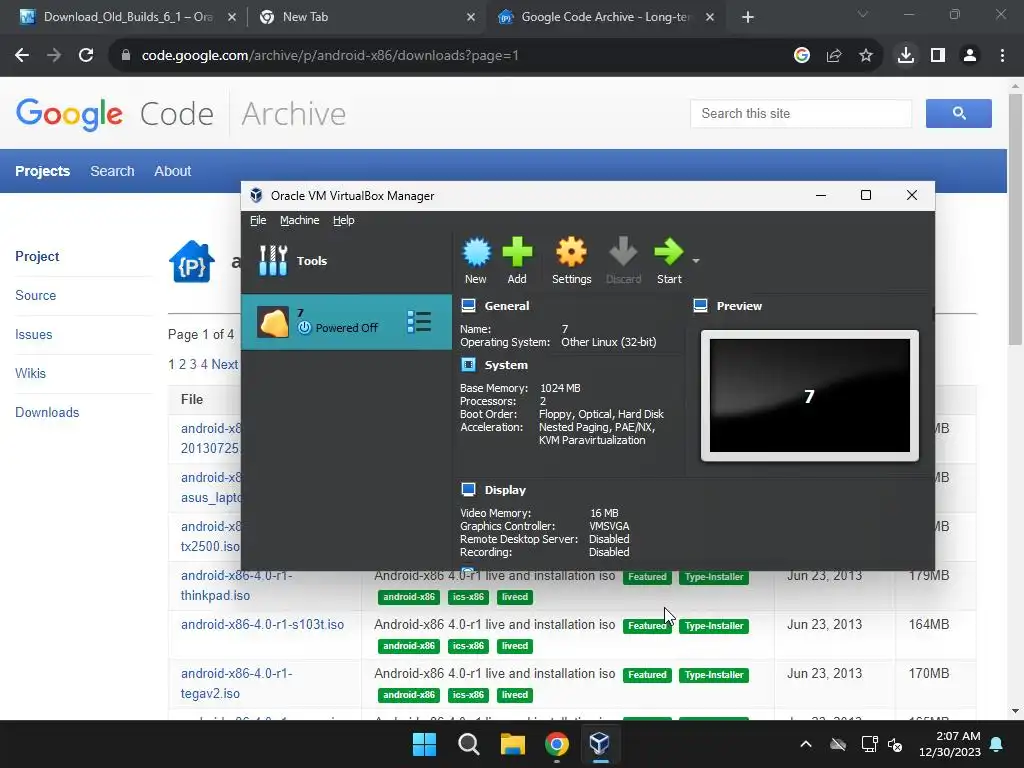The height and width of the screenshot is (768, 1024).
Task: Open Chrome from taskbar
Action: pyautogui.click(x=557, y=744)
